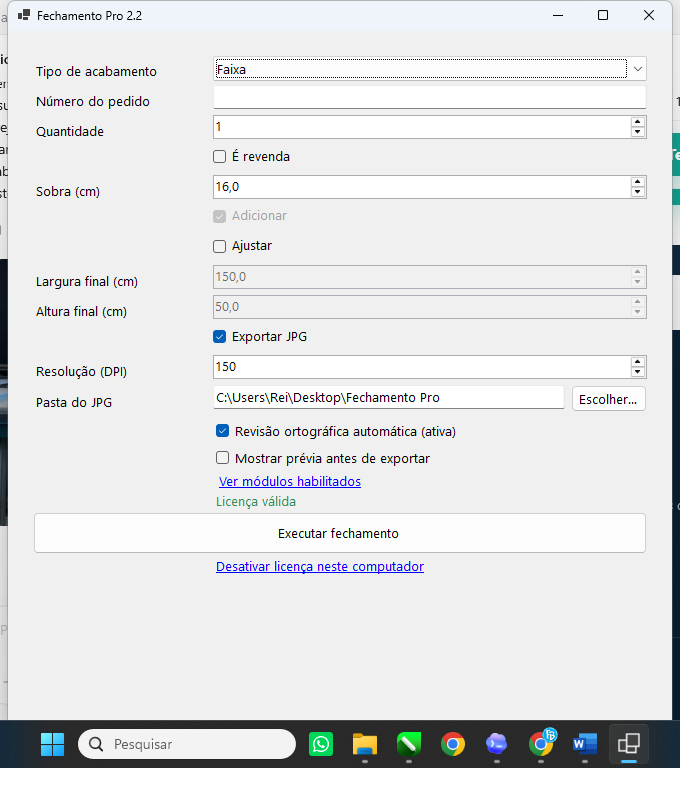The height and width of the screenshot is (788, 680).
Task: Increase Sobra (cm) with the up arrow
Action: (637, 182)
